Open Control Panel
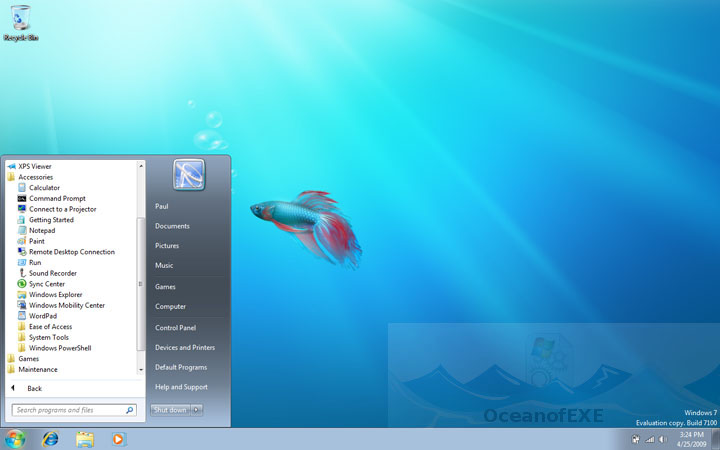The height and width of the screenshot is (450, 720). pos(175,327)
